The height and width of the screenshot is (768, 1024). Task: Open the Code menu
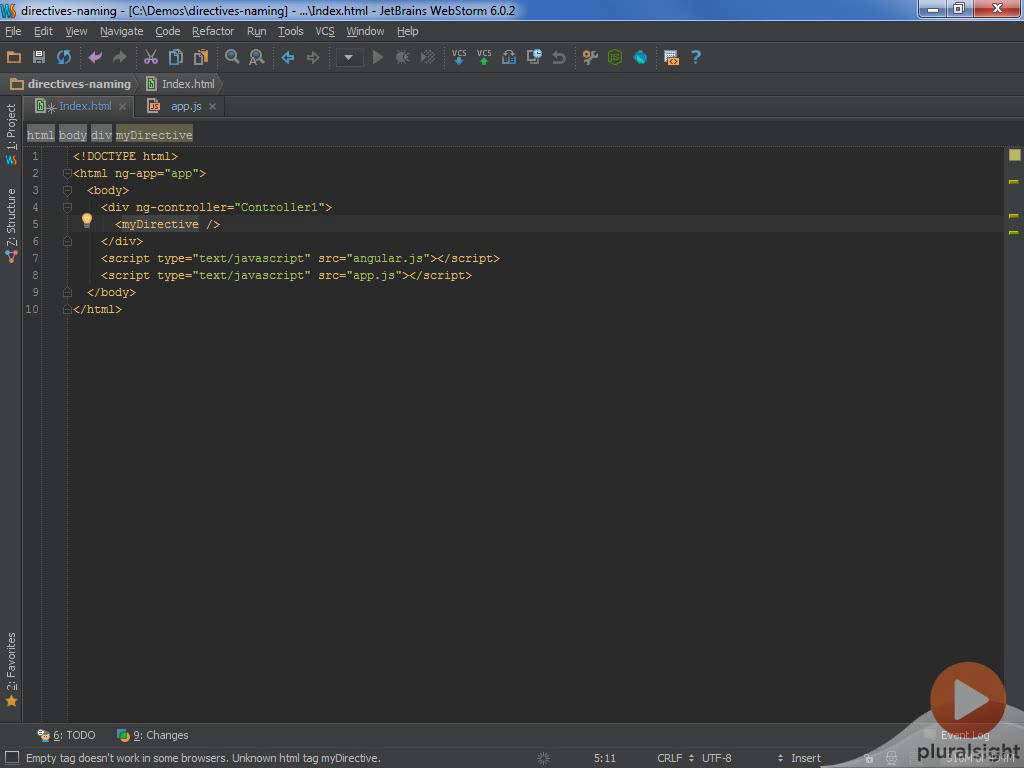pyautogui.click(x=168, y=31)
